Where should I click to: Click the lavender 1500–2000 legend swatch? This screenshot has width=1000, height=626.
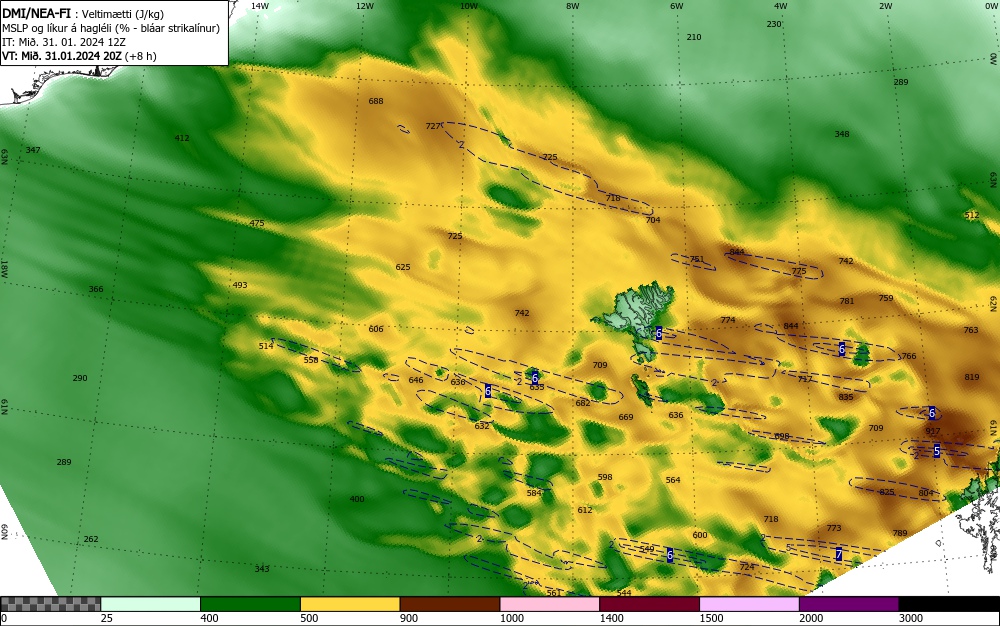[x=749, y=604]
